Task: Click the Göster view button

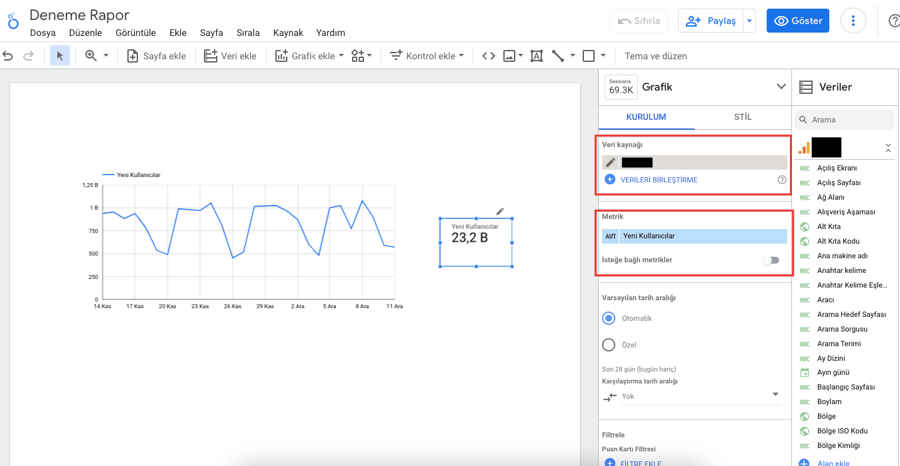Action: [798, 21]
